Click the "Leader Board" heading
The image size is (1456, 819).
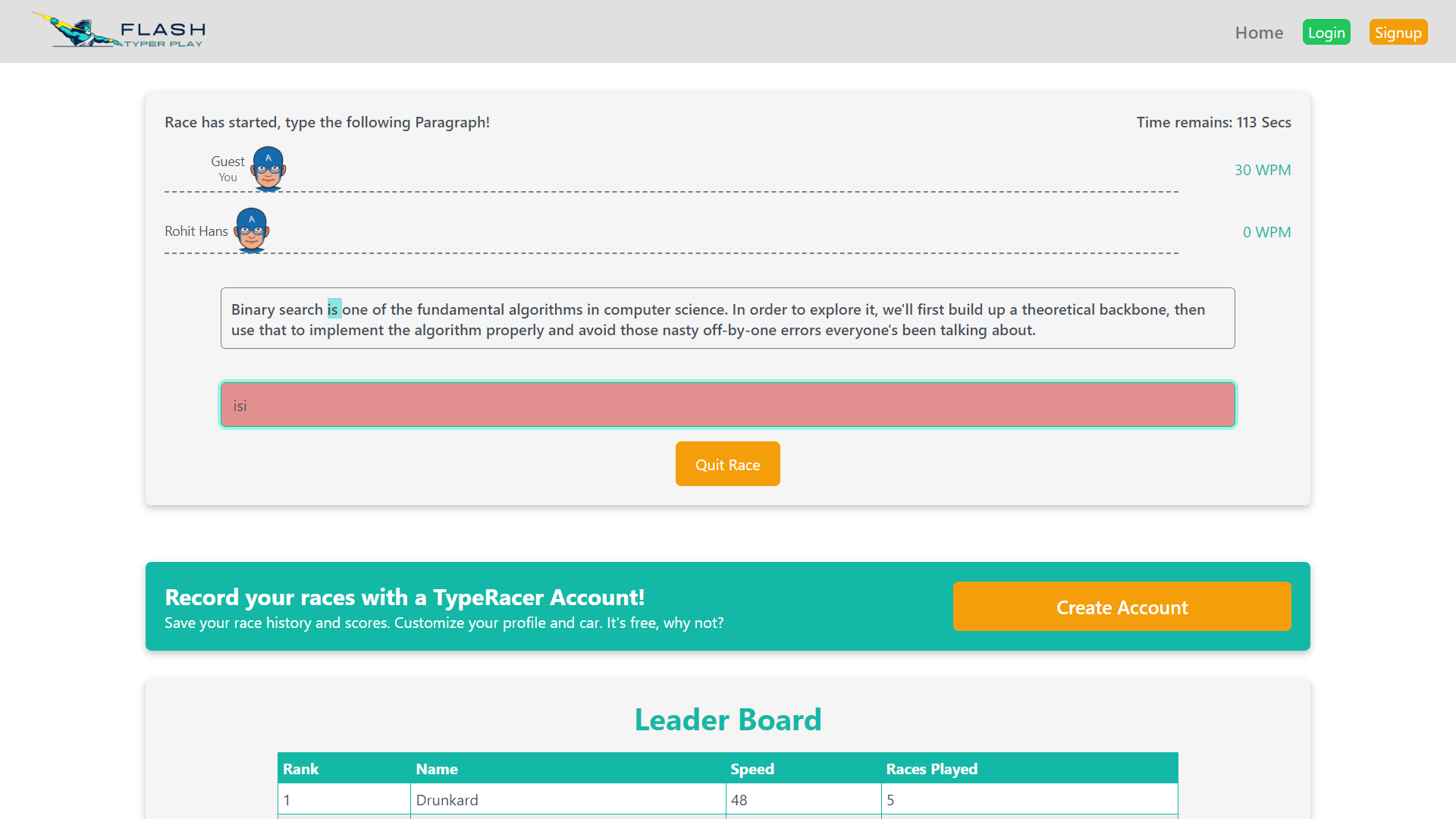point(728,720)
